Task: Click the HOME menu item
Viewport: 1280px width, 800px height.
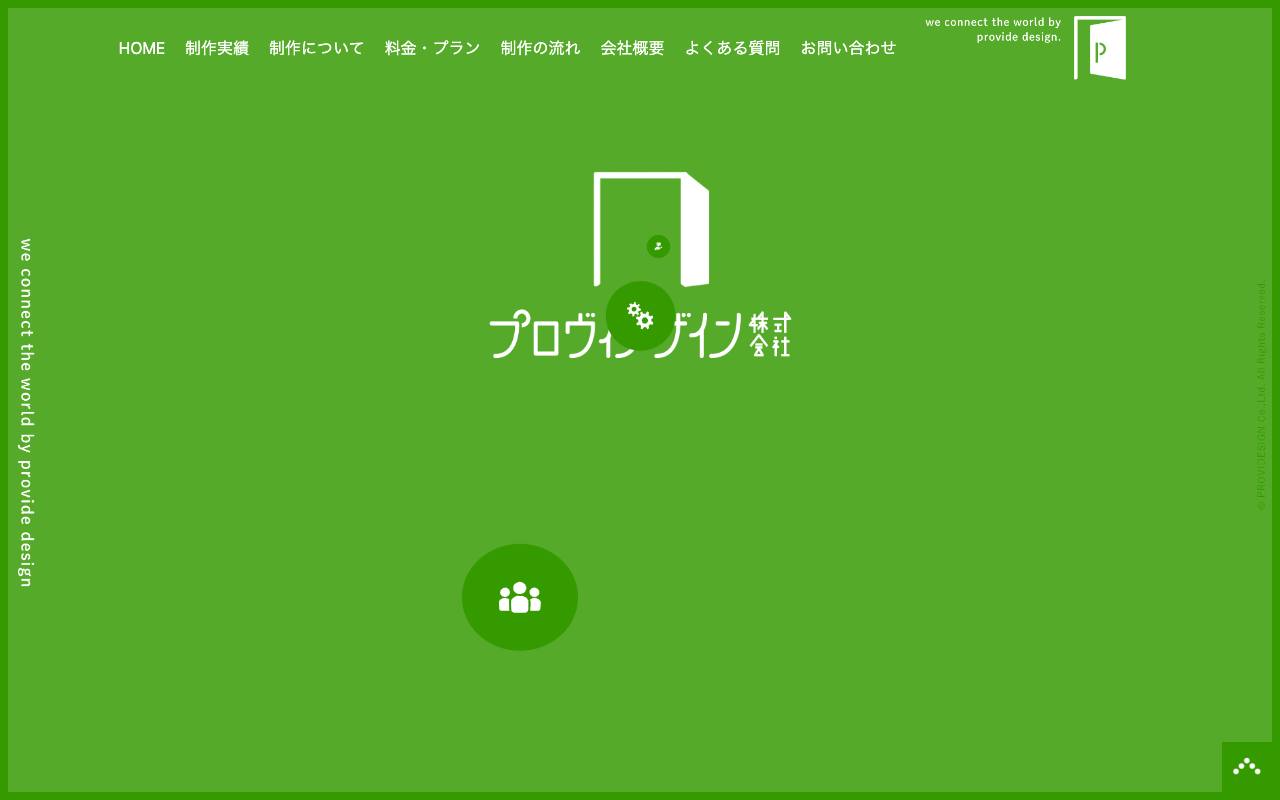Action: [141, 48]
